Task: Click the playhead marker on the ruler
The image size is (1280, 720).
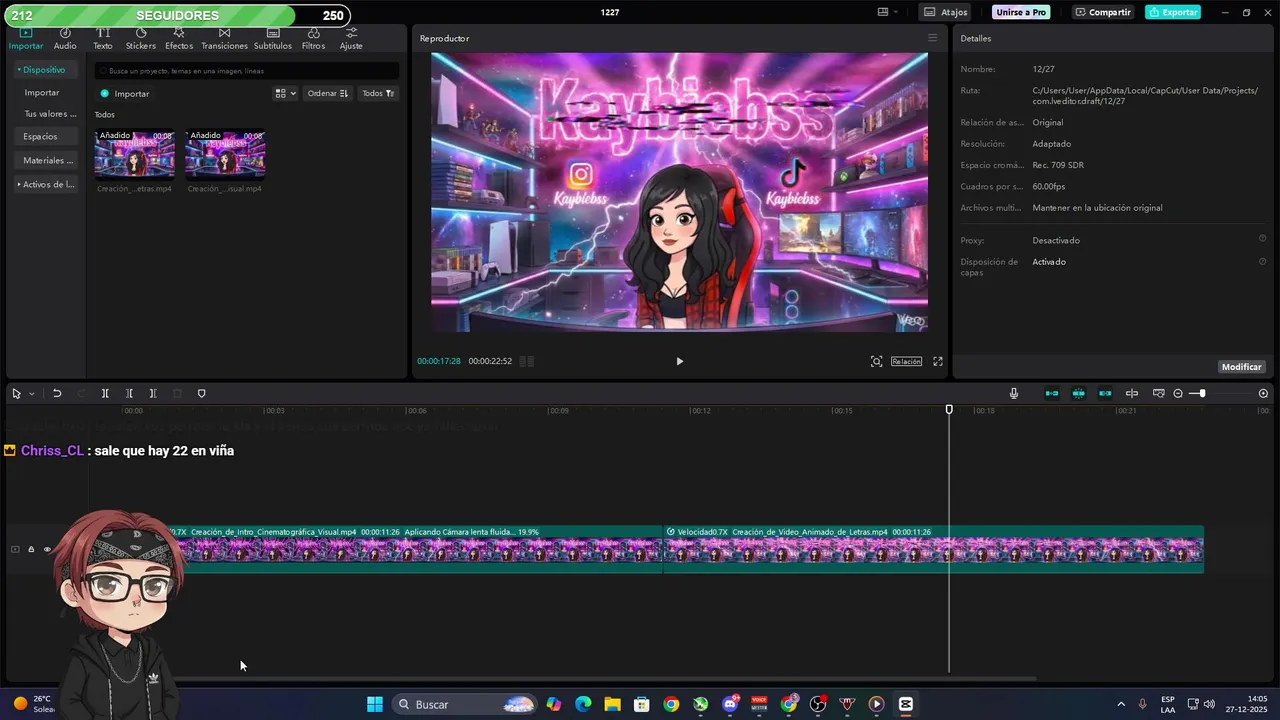Action: tap(949, 409)
